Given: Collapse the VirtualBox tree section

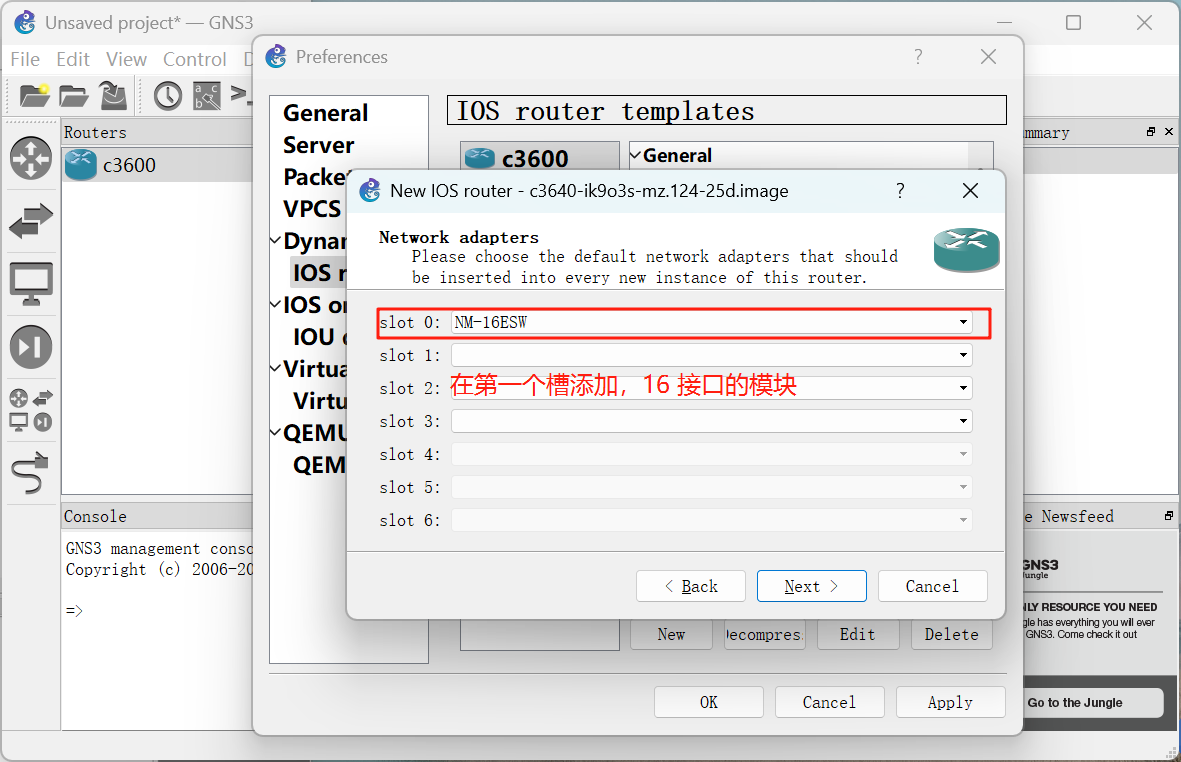Looking at the screenshot, I should [x=276, y=369].
